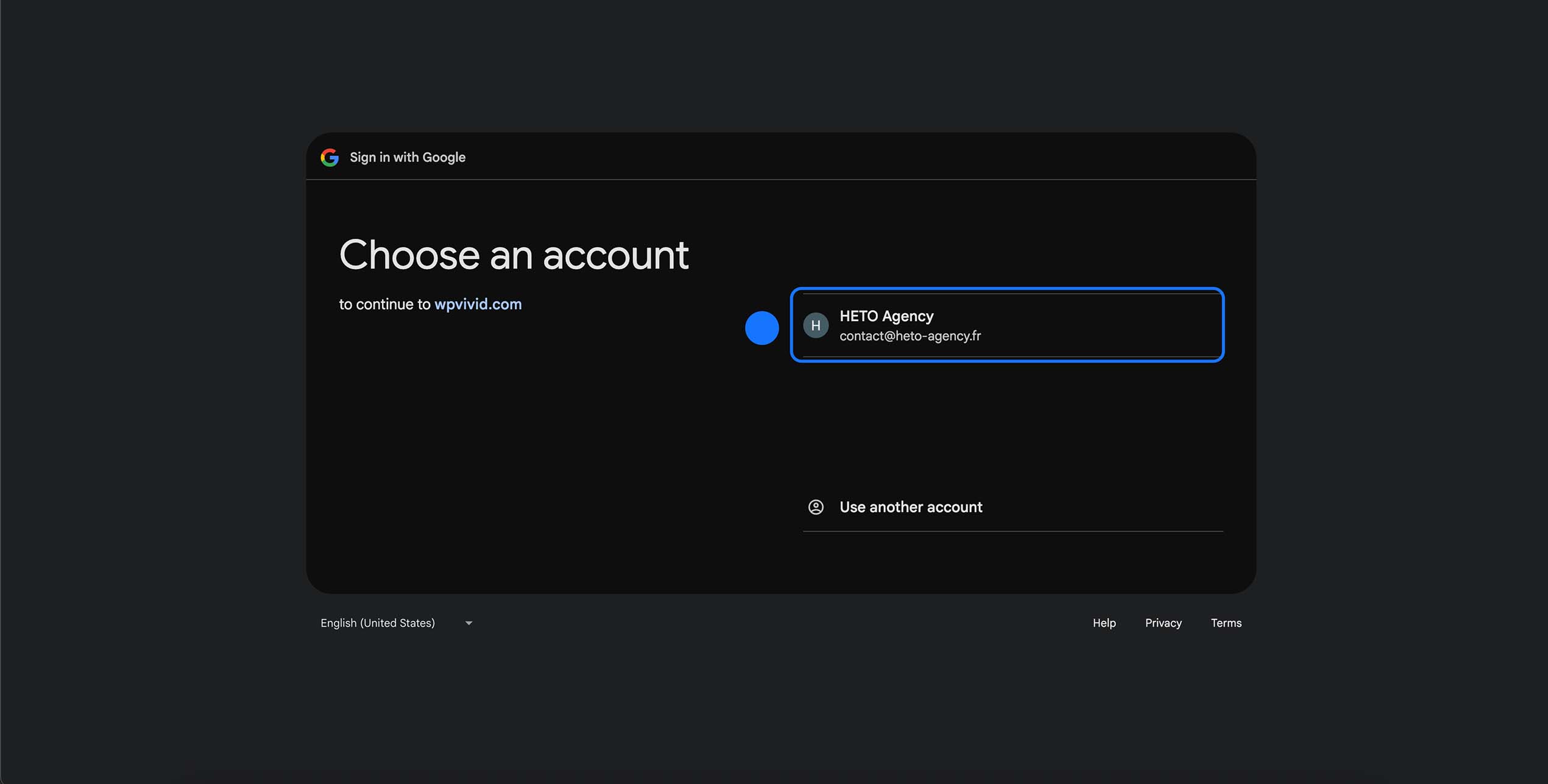1548x784 pixels.
Task: Click the Sign in with Google header text
Action: click(407, 157)
